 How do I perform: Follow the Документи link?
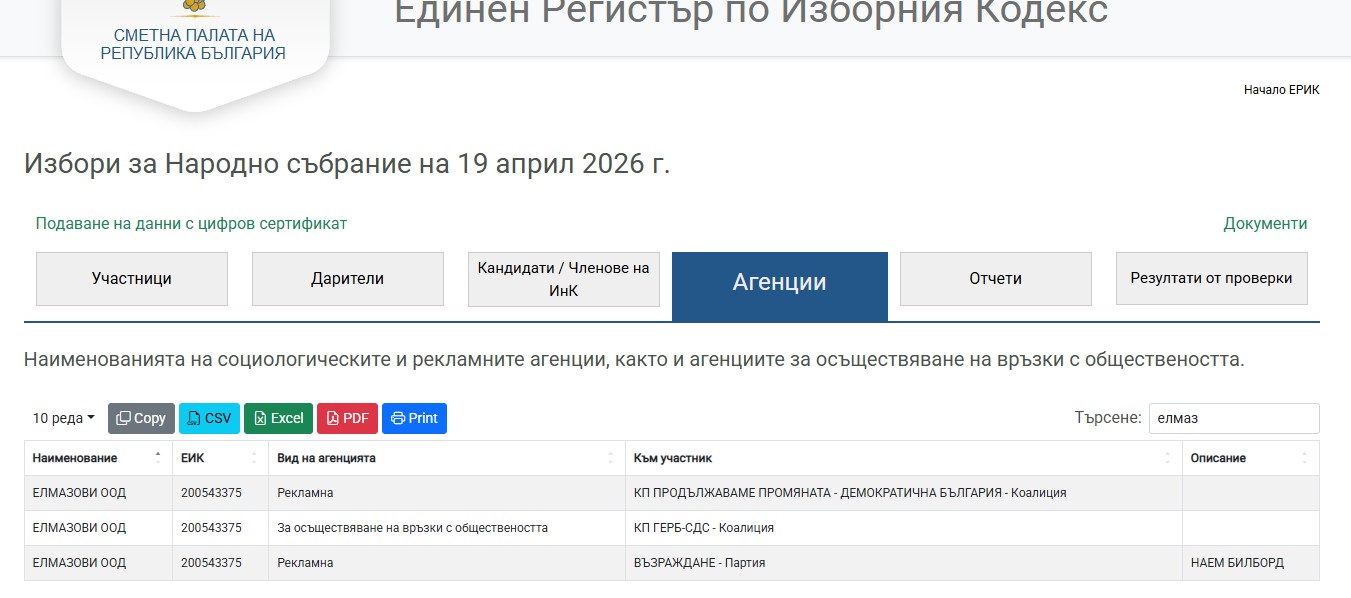(1265, 224)
